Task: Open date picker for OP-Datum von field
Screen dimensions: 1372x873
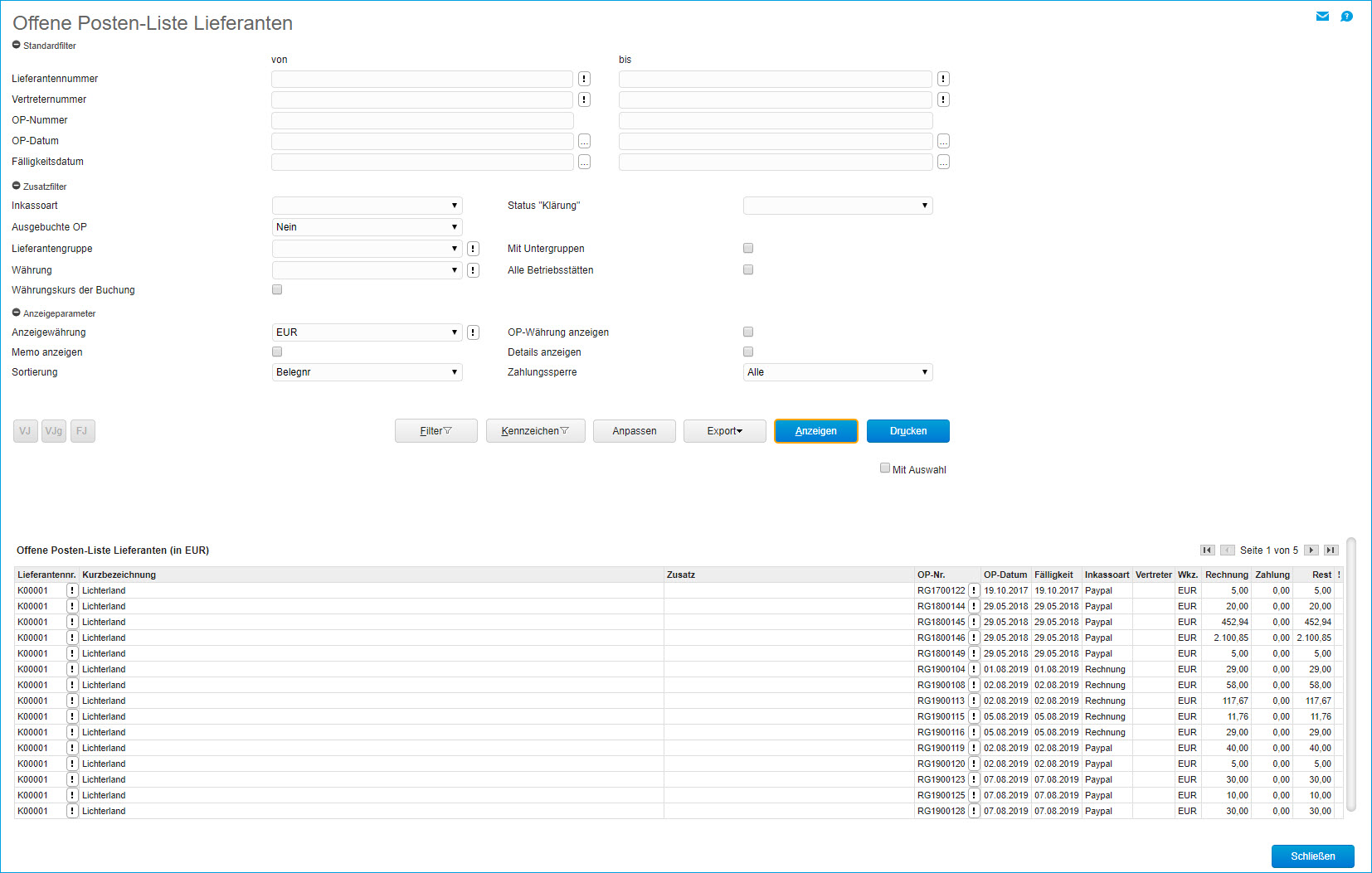Action: (x=584, y=141)
